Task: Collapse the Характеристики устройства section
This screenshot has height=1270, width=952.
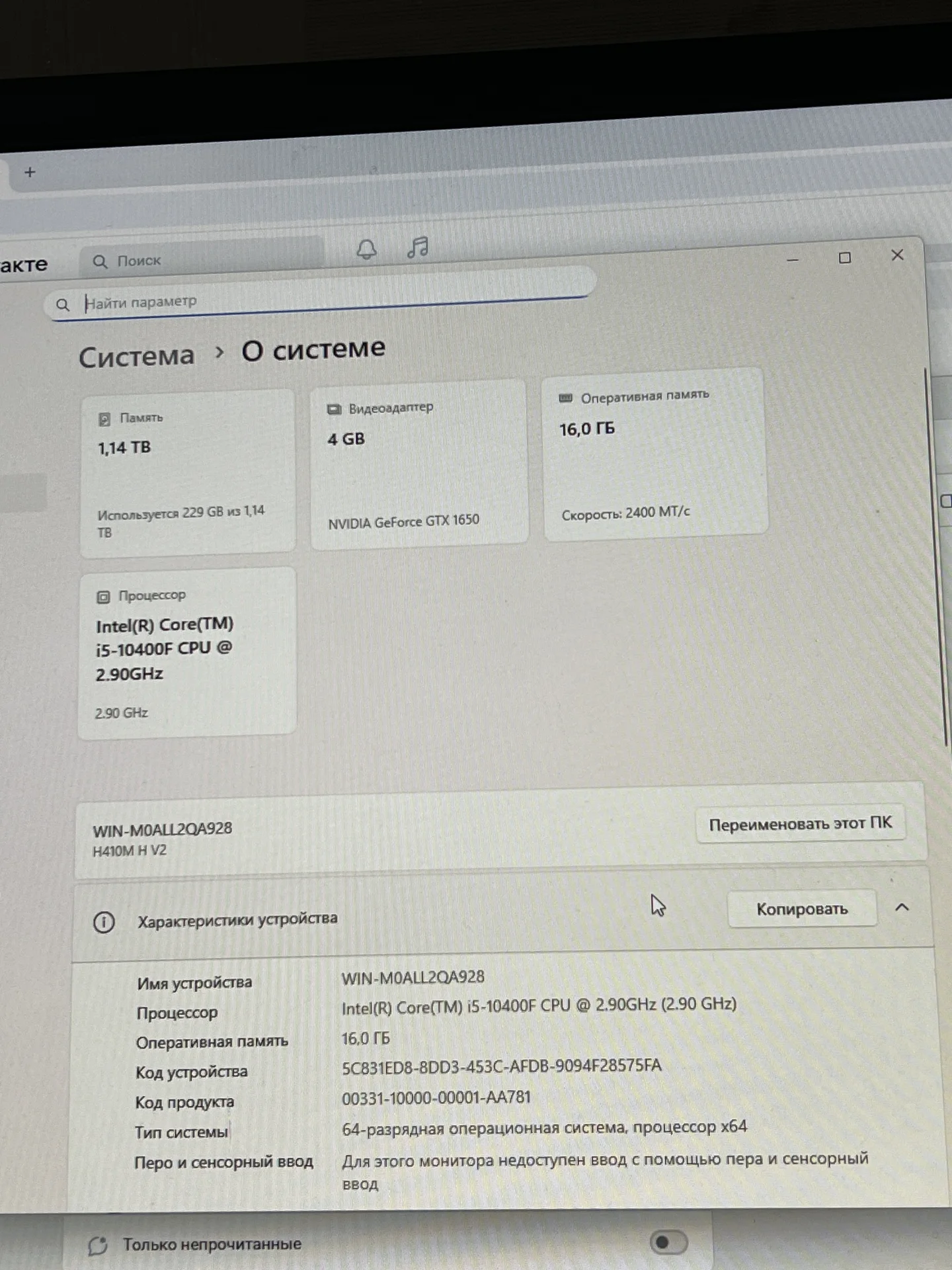Action: [x=902, y=908]
